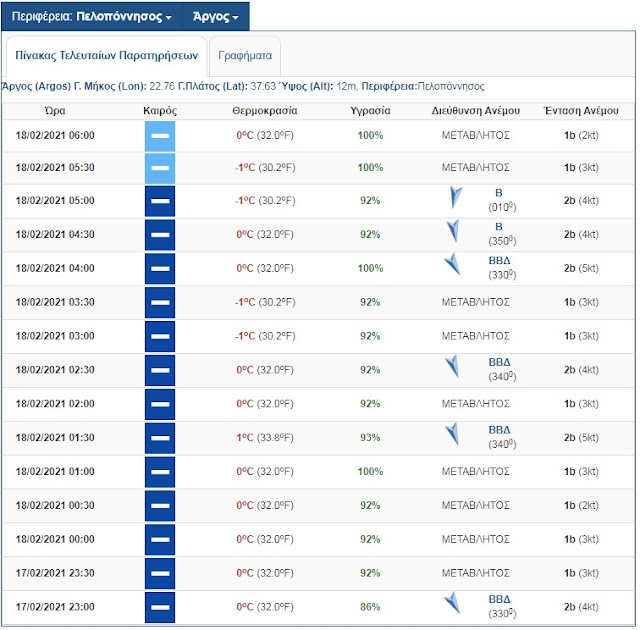
Task: Click wind direction B (010°) text
Action: click(502, 200)
